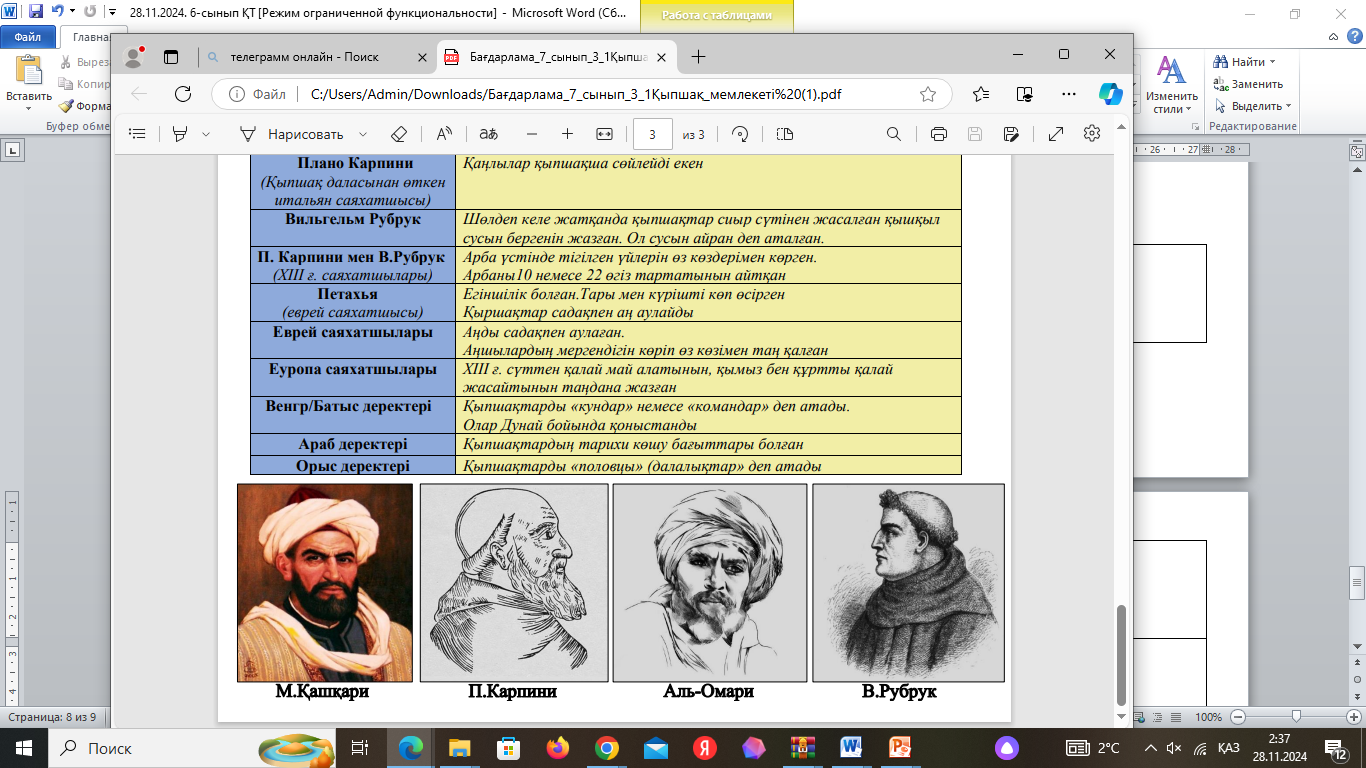The width and height of the screenshot is (1366, 768).
Task: Toggle page view layout button
Action: (x=784, y=134)
